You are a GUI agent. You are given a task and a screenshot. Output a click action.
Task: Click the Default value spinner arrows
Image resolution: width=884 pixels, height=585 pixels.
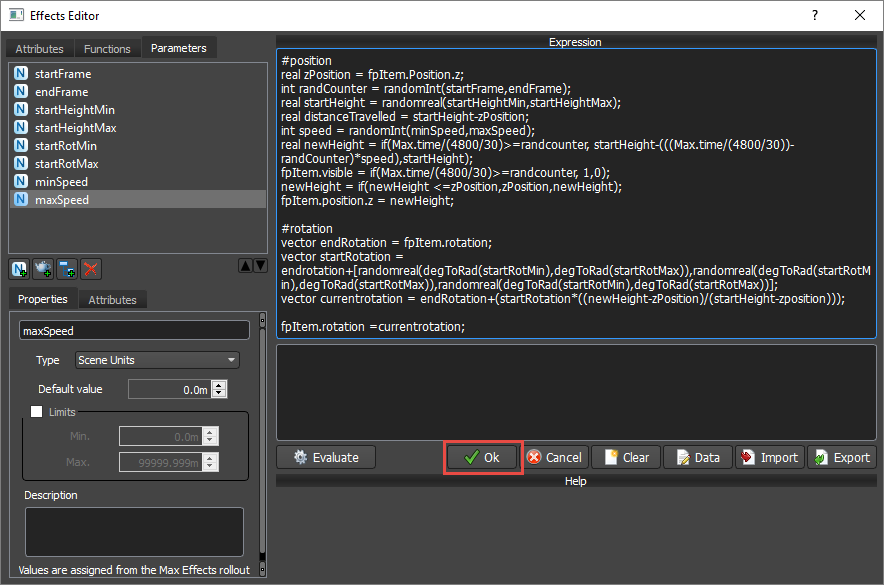pyautogui.click(x=220, y=389)
